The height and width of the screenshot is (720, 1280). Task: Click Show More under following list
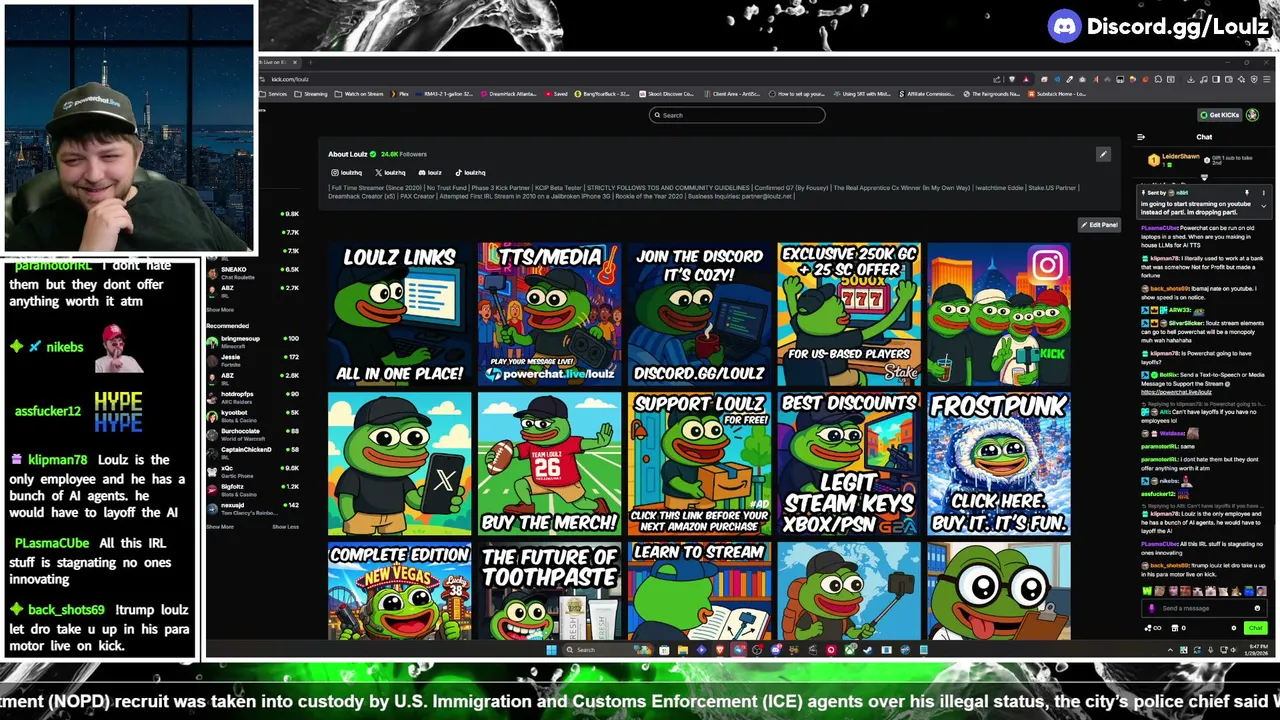(220, 310)
